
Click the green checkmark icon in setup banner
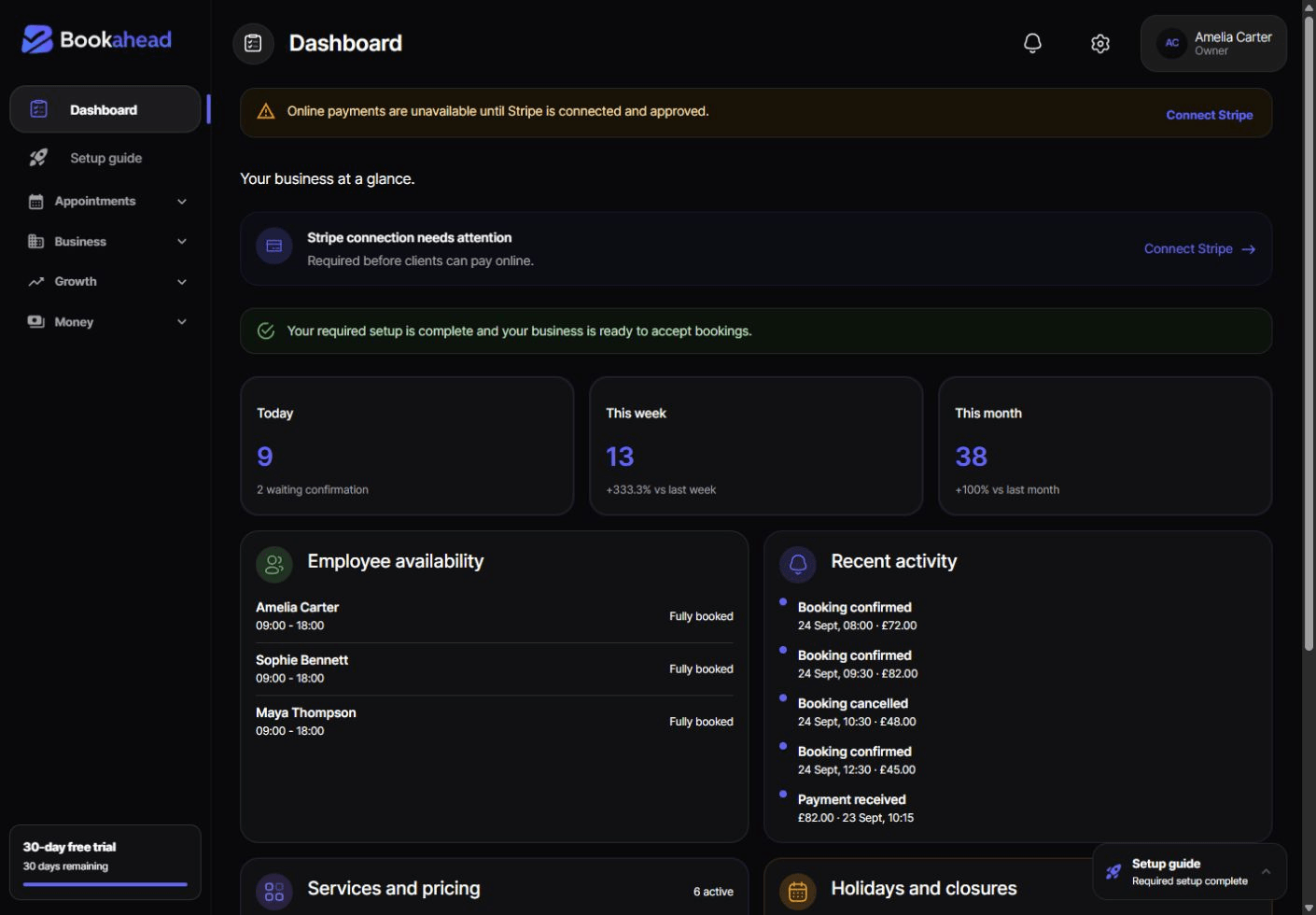pyautogui.click(x=266, y=331)
